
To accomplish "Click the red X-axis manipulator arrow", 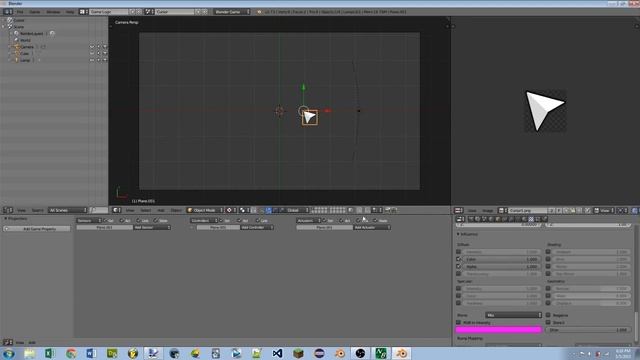I will click(327, 111).
